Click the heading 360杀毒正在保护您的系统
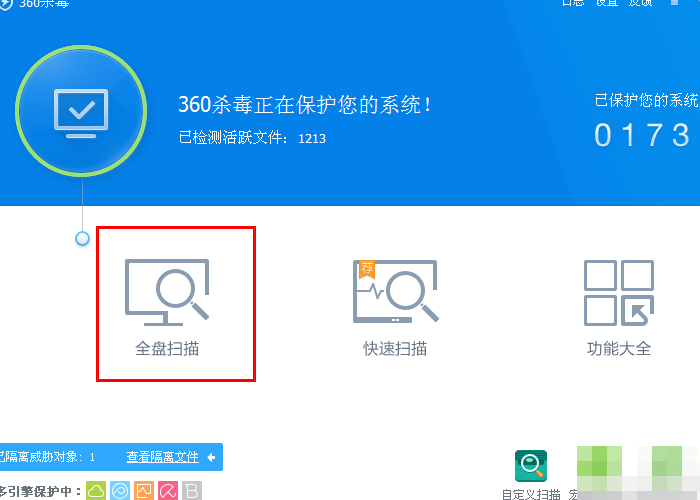 coord(305,104)
